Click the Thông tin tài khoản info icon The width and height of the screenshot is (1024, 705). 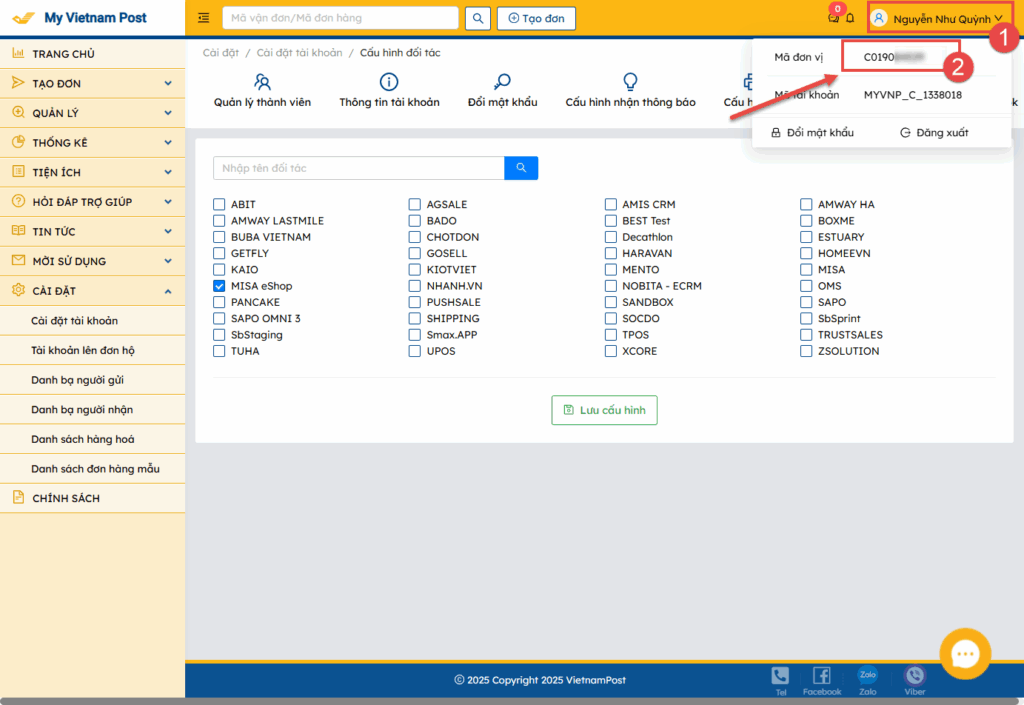389,82
